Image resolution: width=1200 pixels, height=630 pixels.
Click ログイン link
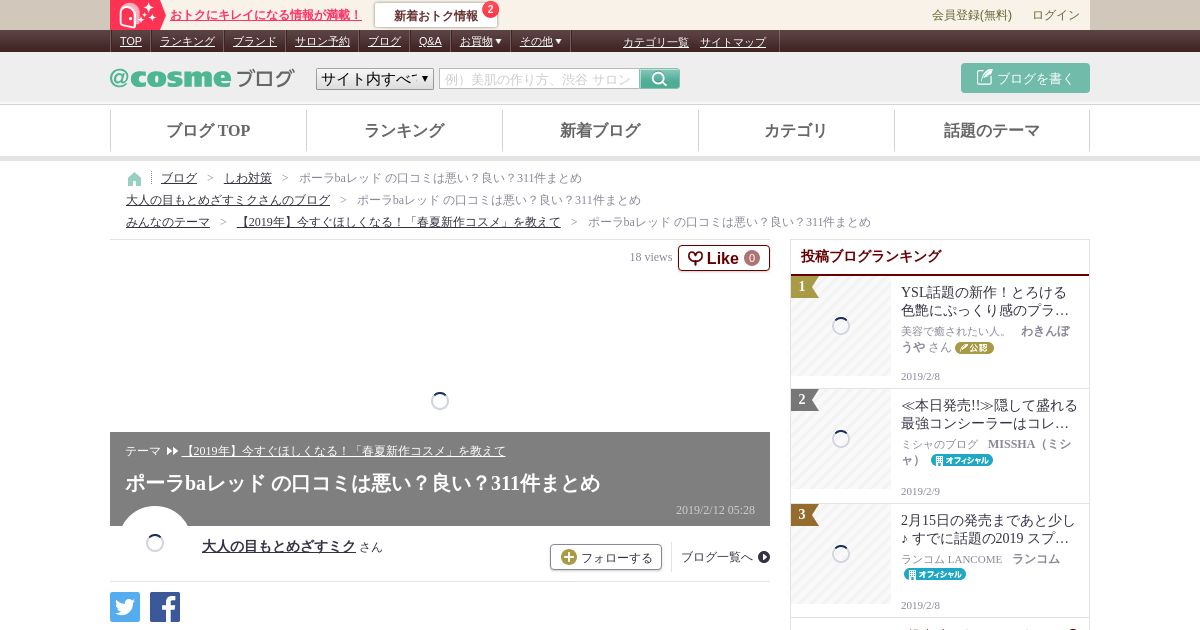pos(1056,15)
